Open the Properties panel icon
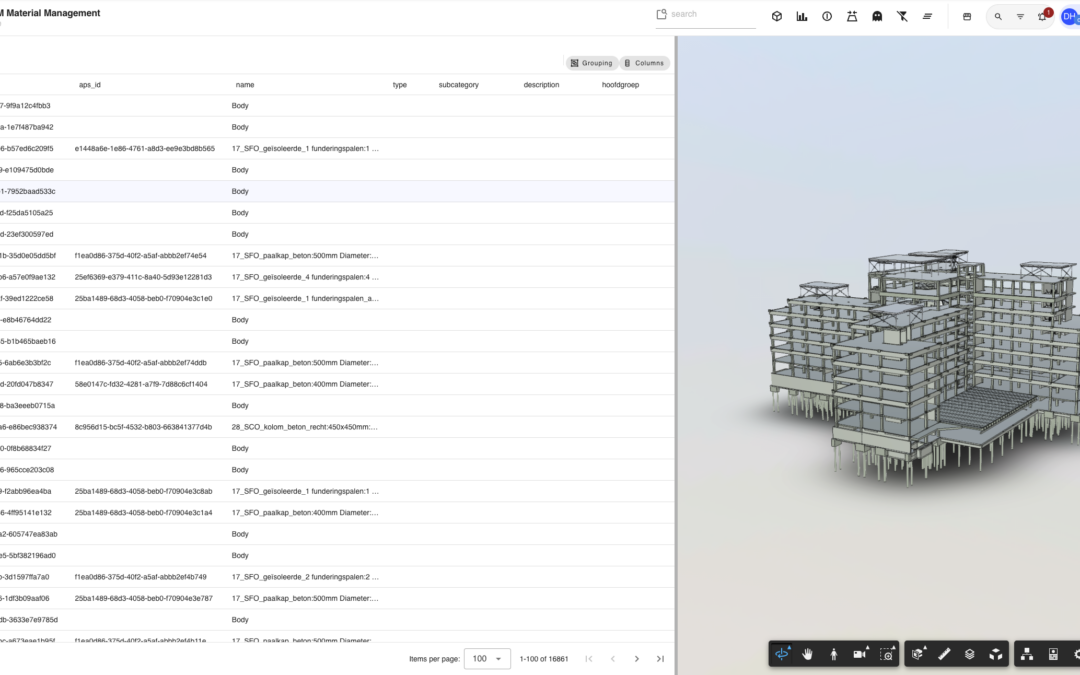The image size is (1080, 675). (x=1053, y=654)
